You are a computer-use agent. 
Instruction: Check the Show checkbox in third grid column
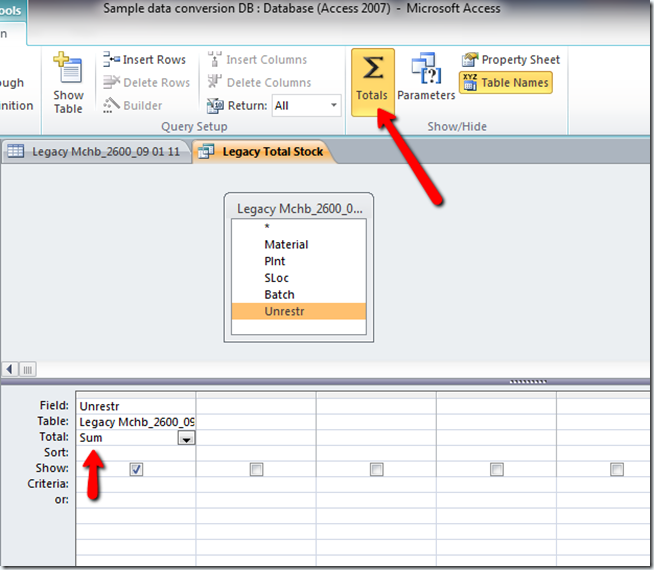pyautogui.click(x=376, y=470)
